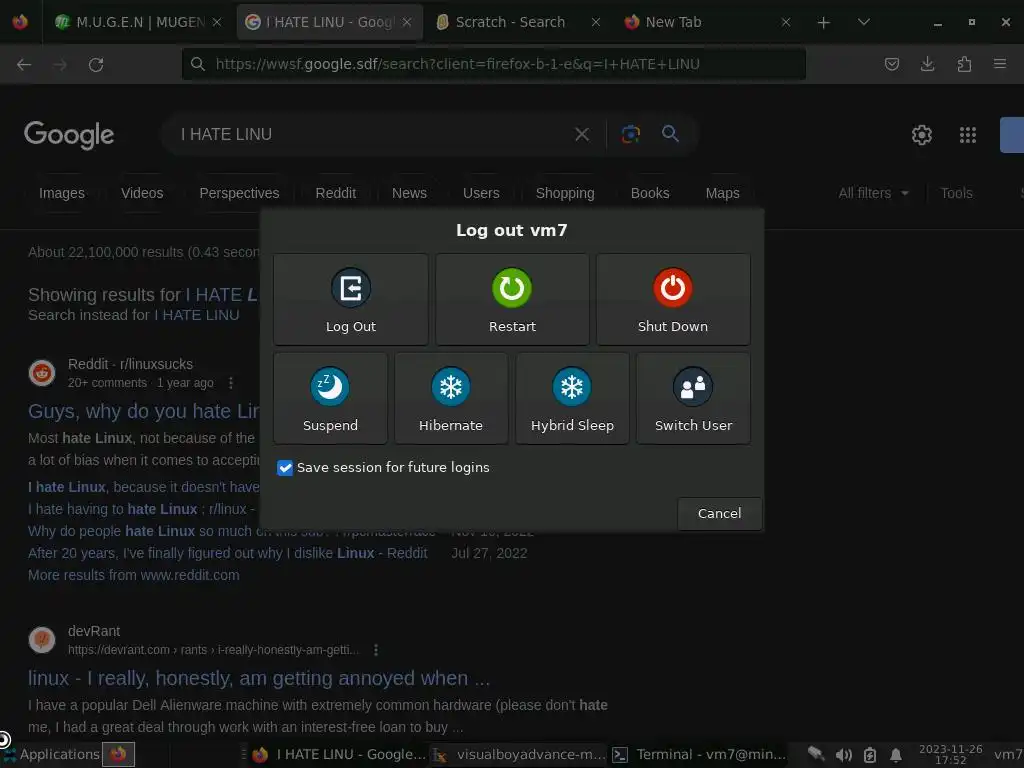Open the volume control tray icon
This screenshot has width=1024, height=768.
click(x=843, y=755)
